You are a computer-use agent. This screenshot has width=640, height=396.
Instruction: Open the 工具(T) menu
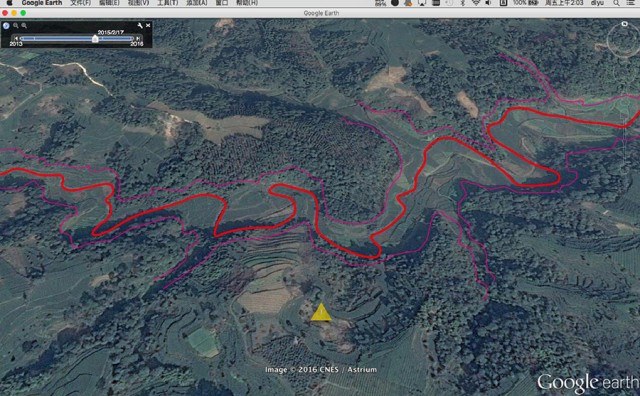coord(167,3)
